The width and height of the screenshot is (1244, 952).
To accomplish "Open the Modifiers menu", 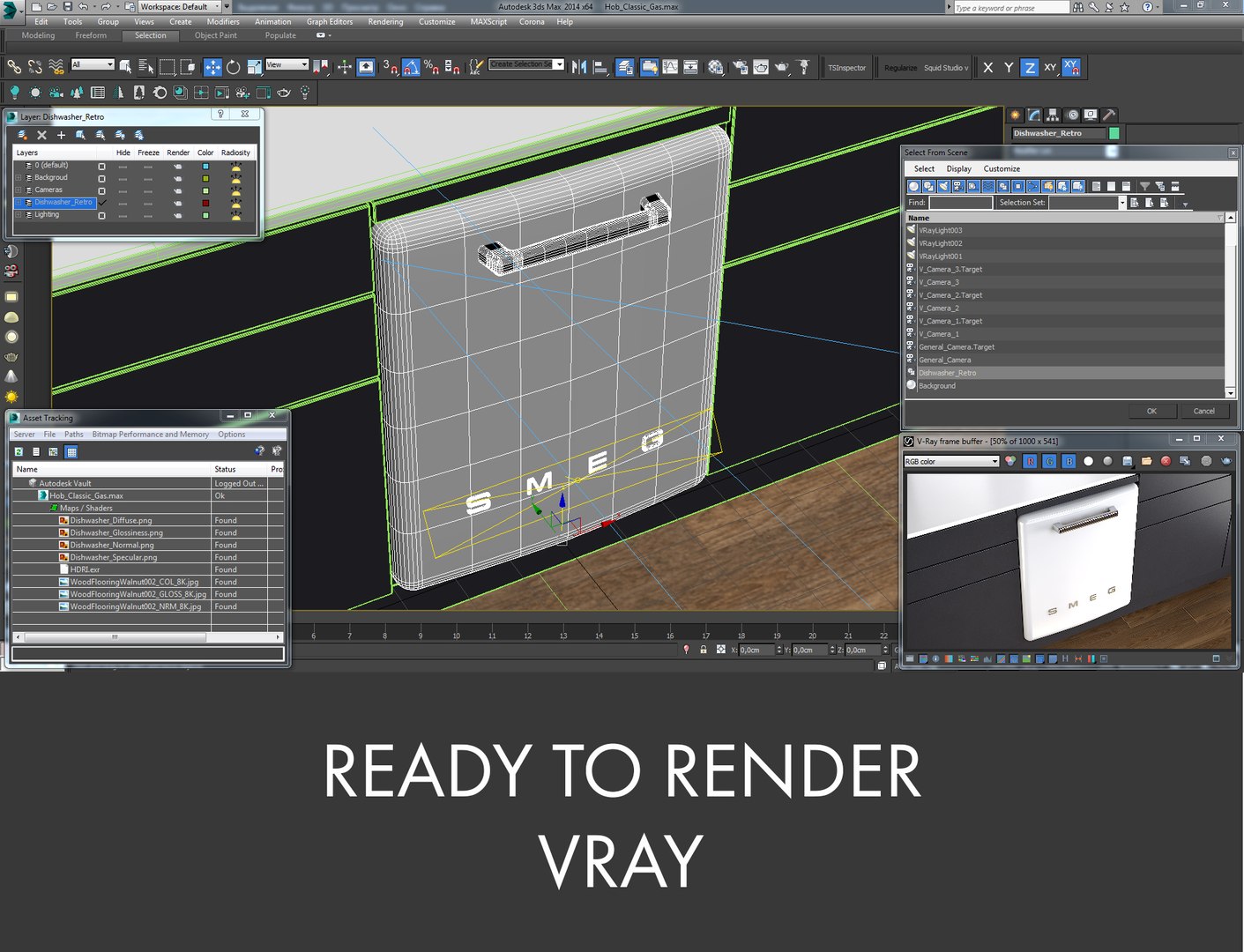I will [223, 22].
